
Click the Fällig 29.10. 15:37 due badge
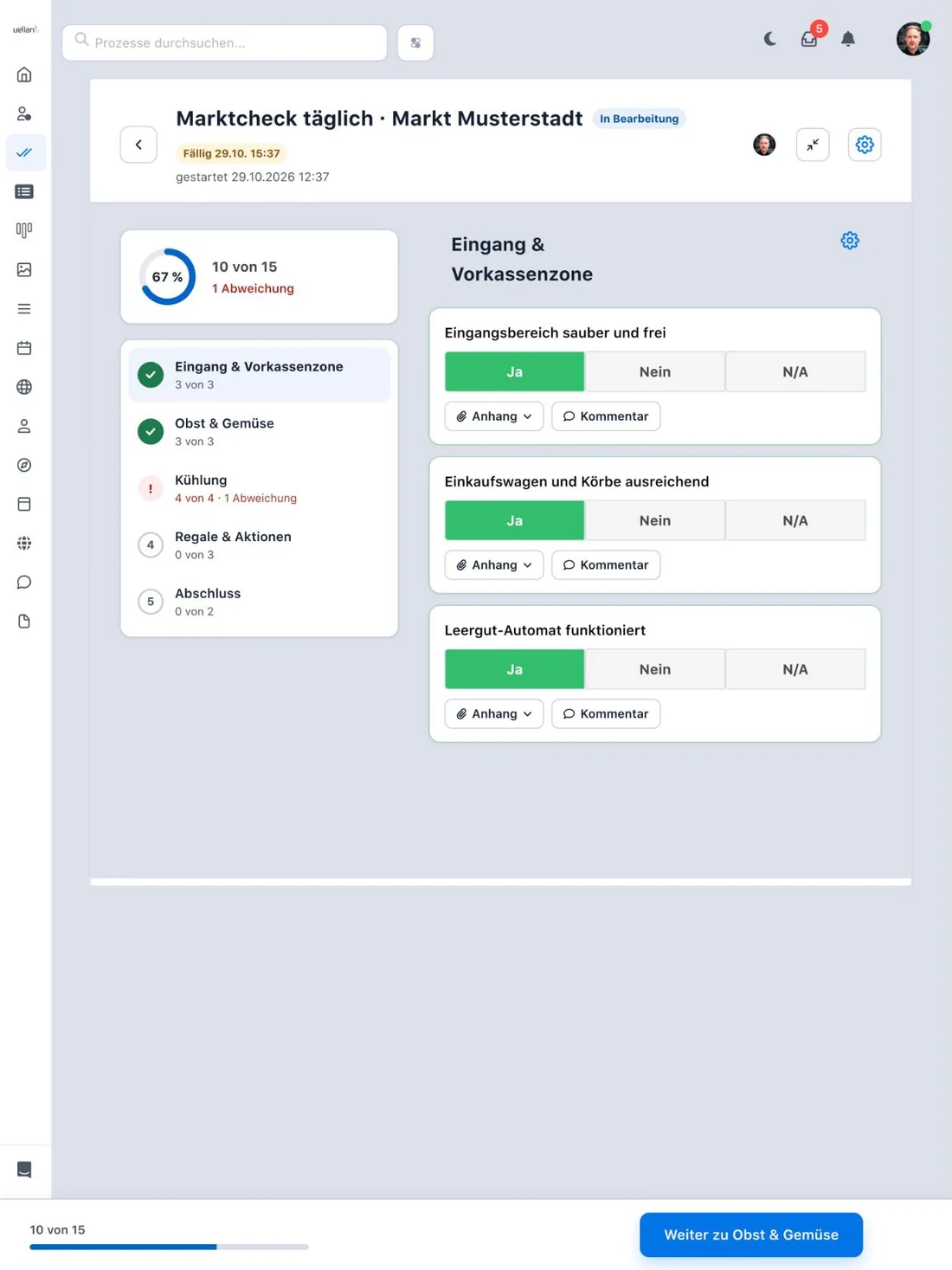231,153
